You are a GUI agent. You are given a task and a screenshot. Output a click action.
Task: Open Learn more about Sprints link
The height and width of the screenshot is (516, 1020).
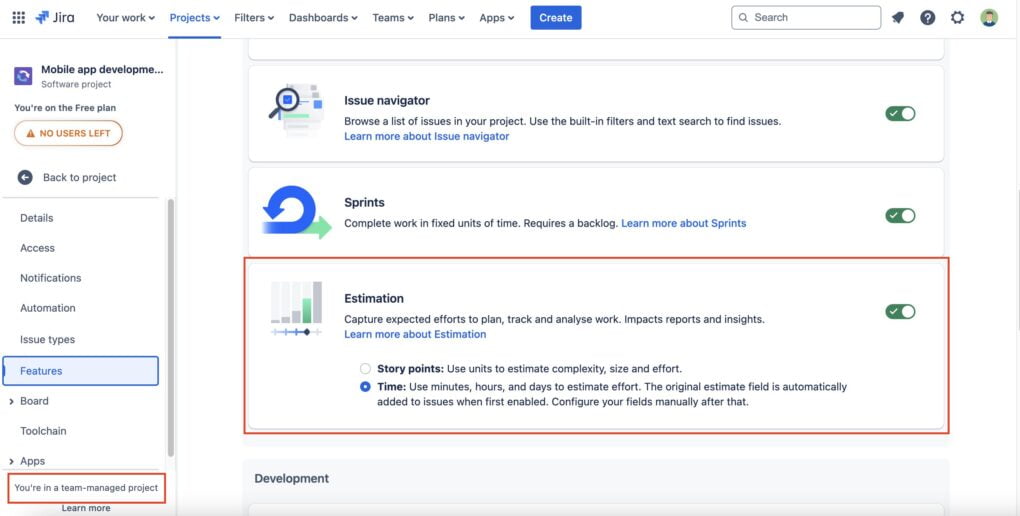pos(684,223)
